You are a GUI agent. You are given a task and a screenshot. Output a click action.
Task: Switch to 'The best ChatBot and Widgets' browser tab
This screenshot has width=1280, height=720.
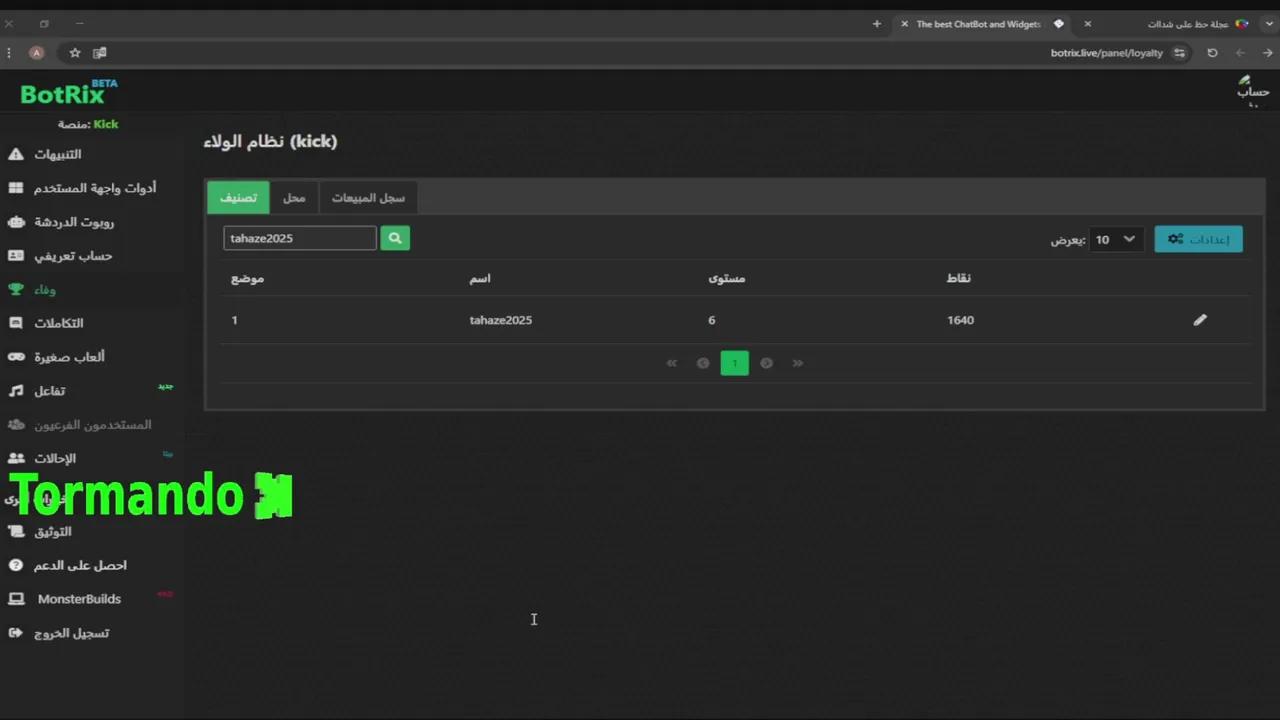(980, 24)
